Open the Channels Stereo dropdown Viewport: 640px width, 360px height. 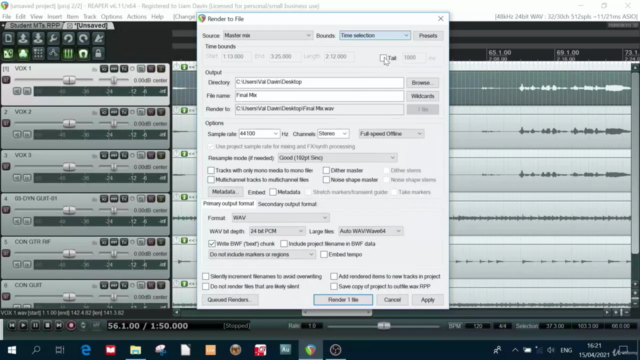(x=333, y=133)
